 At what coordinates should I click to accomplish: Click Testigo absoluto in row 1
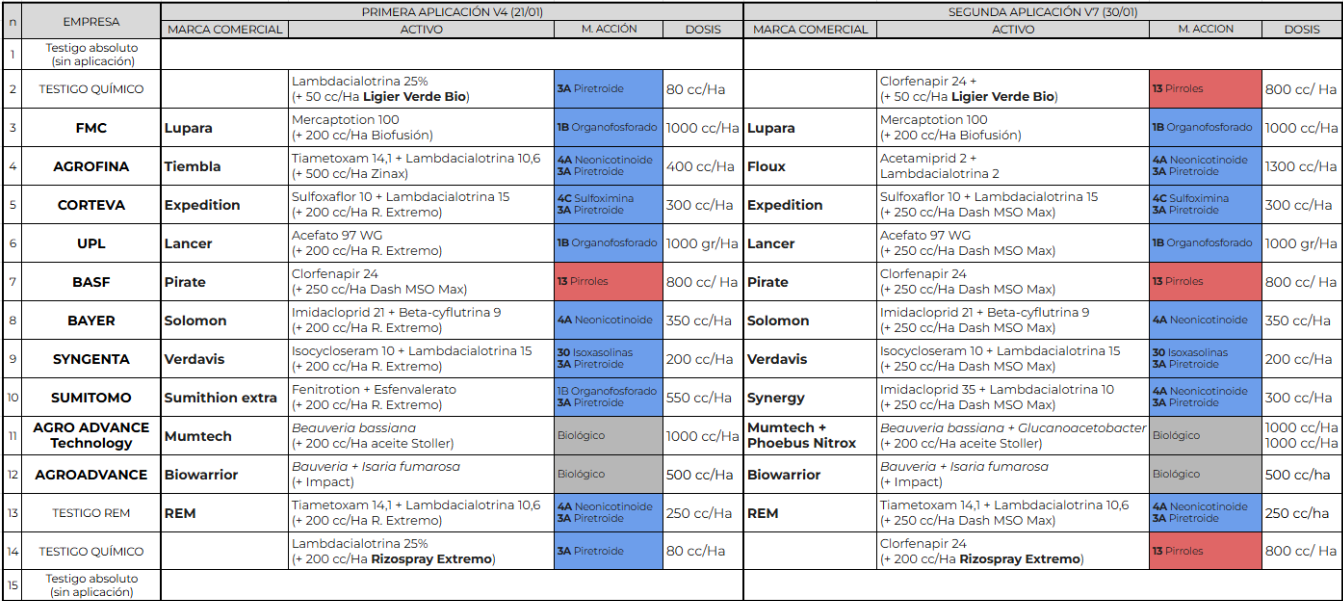tap(91, 54)
